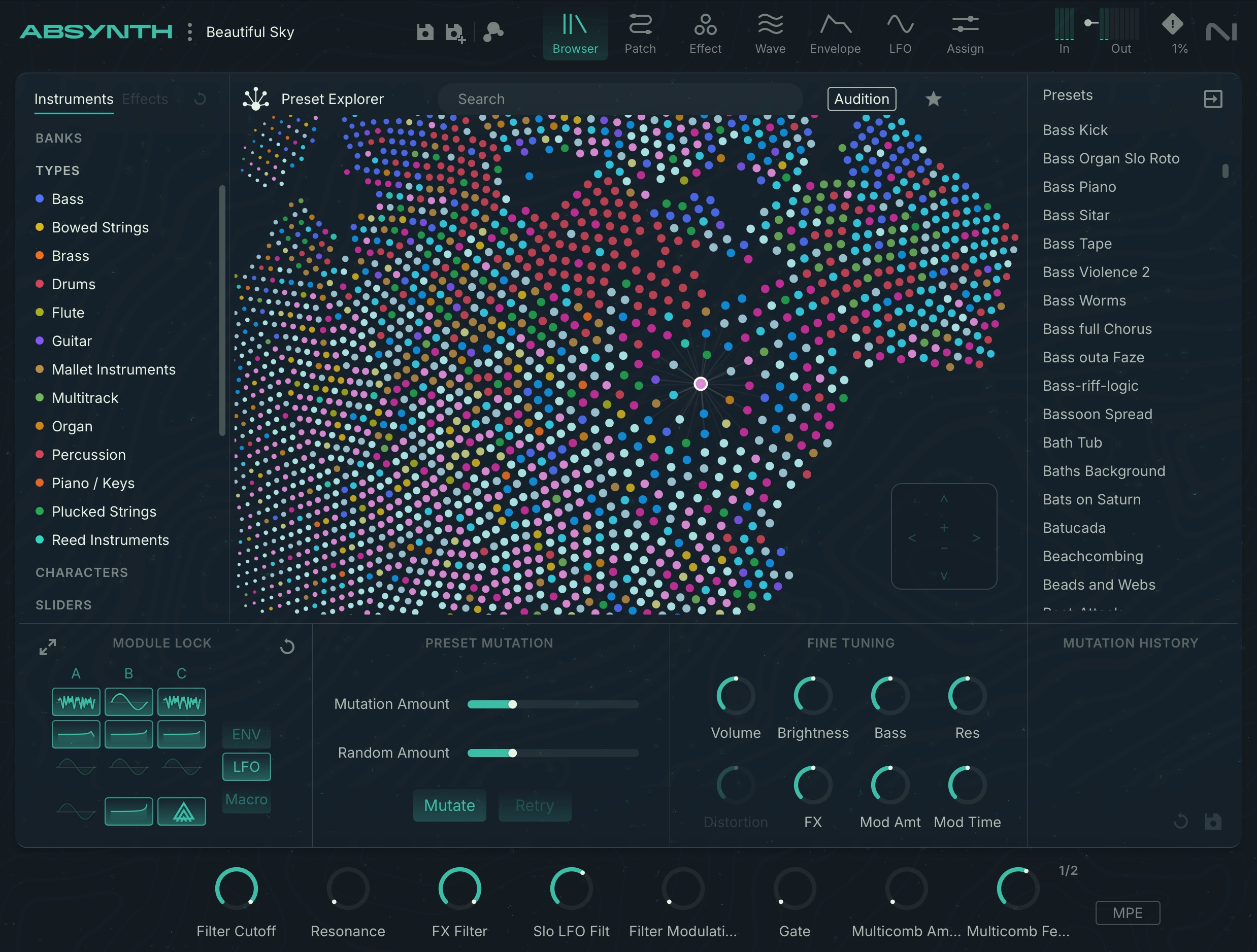Expand the Banks section
The image size is (1257, 952).
coord(58,138)
